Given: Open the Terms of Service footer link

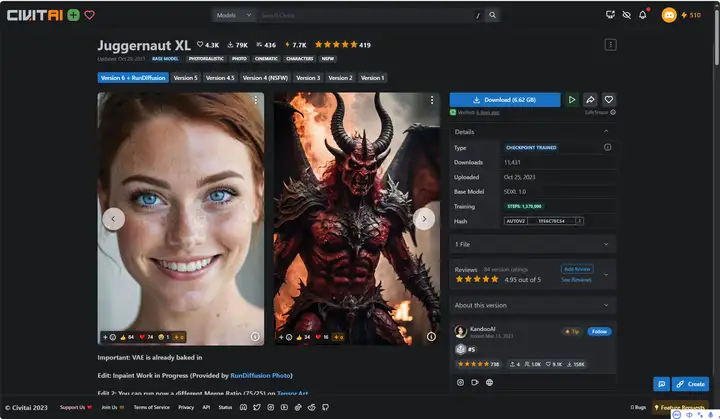Looking at the screenshot, I should 152,408.
